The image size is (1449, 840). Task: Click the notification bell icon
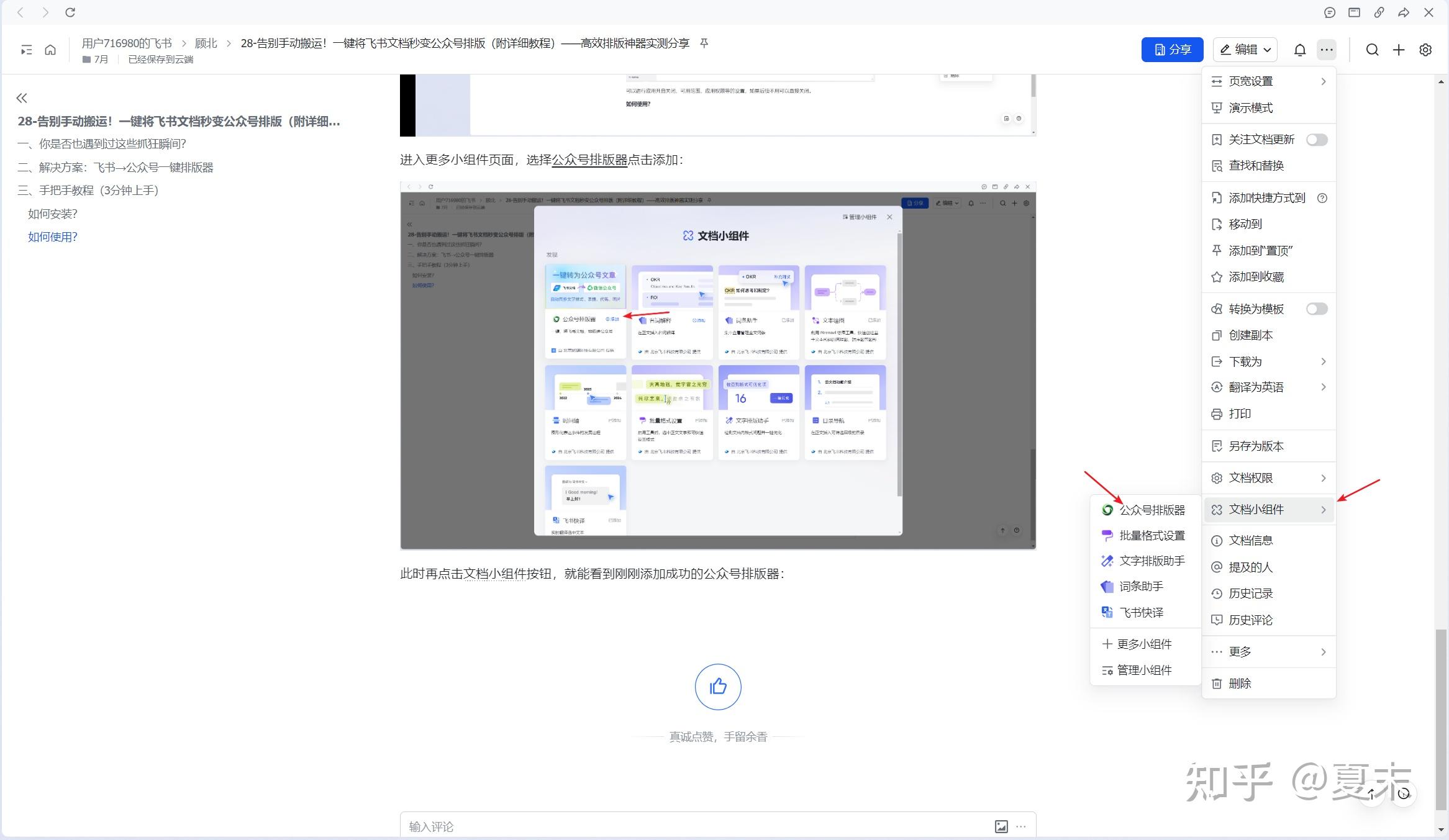click(1299, 50)
